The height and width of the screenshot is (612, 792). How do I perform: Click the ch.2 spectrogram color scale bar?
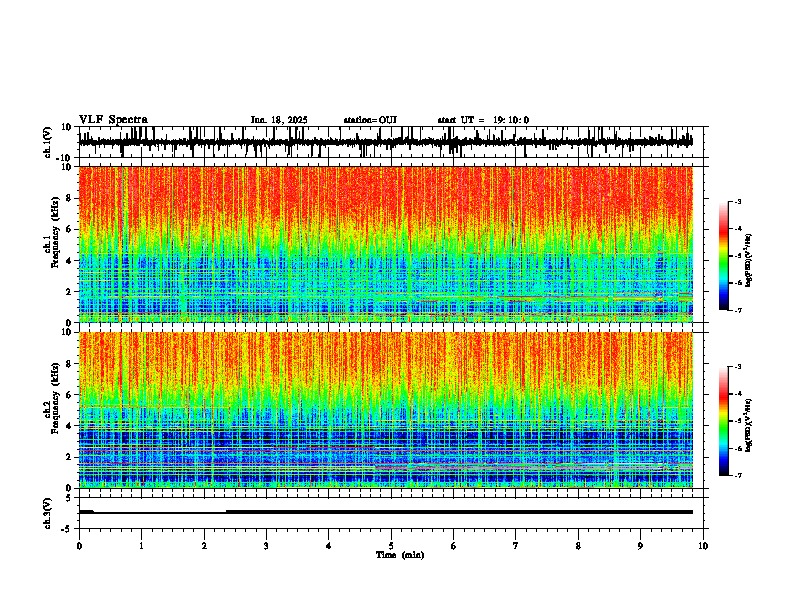[x=724, y=421]
